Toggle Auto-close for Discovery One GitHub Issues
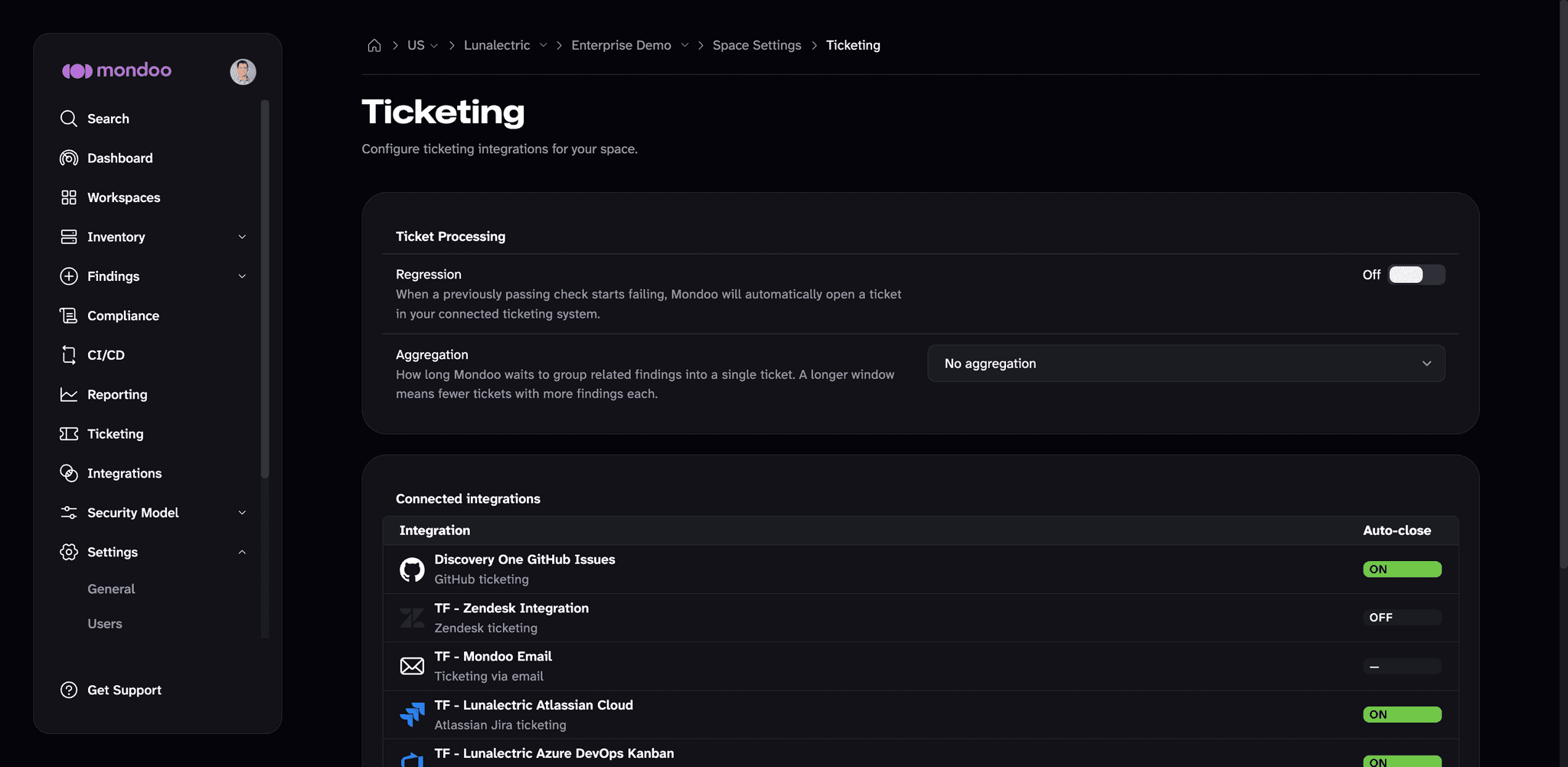1568x767 pixels. coord(1402,570)
